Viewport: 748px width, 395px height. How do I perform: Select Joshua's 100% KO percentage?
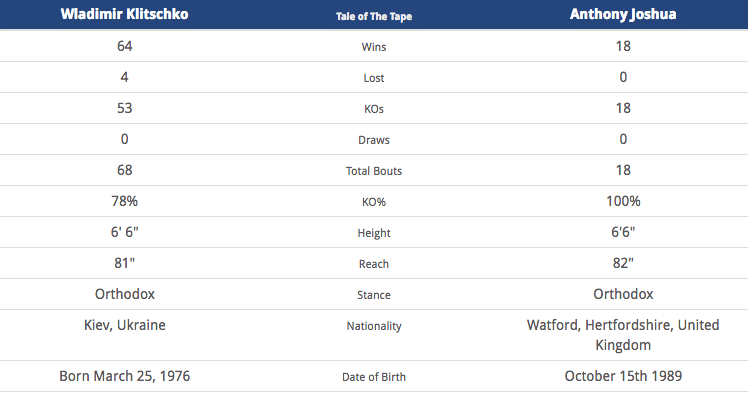pyautogui.click(x=623, y=201)
